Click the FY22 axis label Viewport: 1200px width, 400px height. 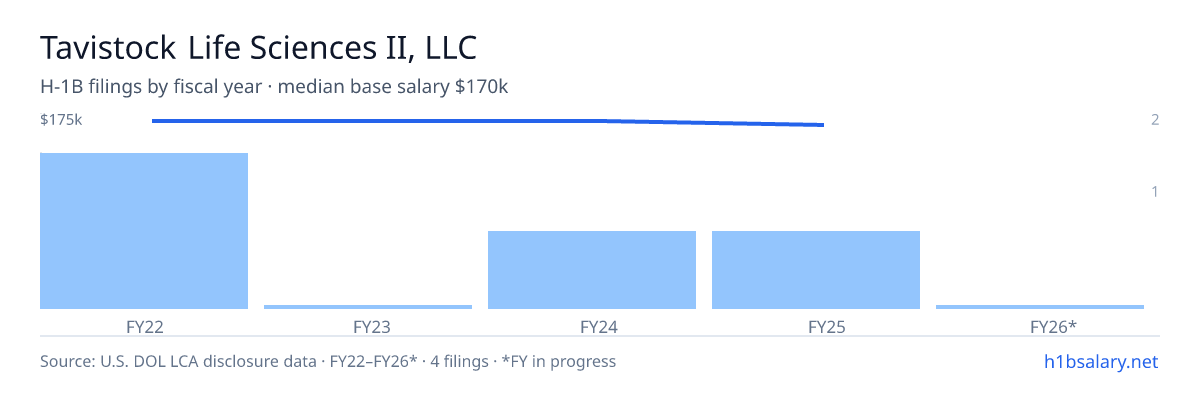point(144,326)
